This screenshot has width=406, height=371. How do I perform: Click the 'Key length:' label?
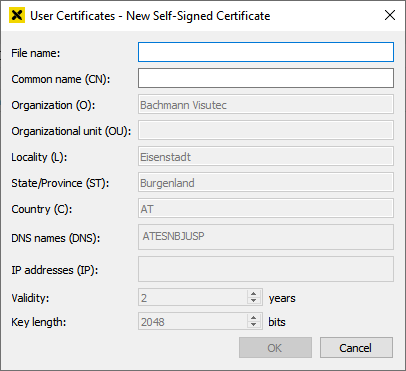(38, 322)
